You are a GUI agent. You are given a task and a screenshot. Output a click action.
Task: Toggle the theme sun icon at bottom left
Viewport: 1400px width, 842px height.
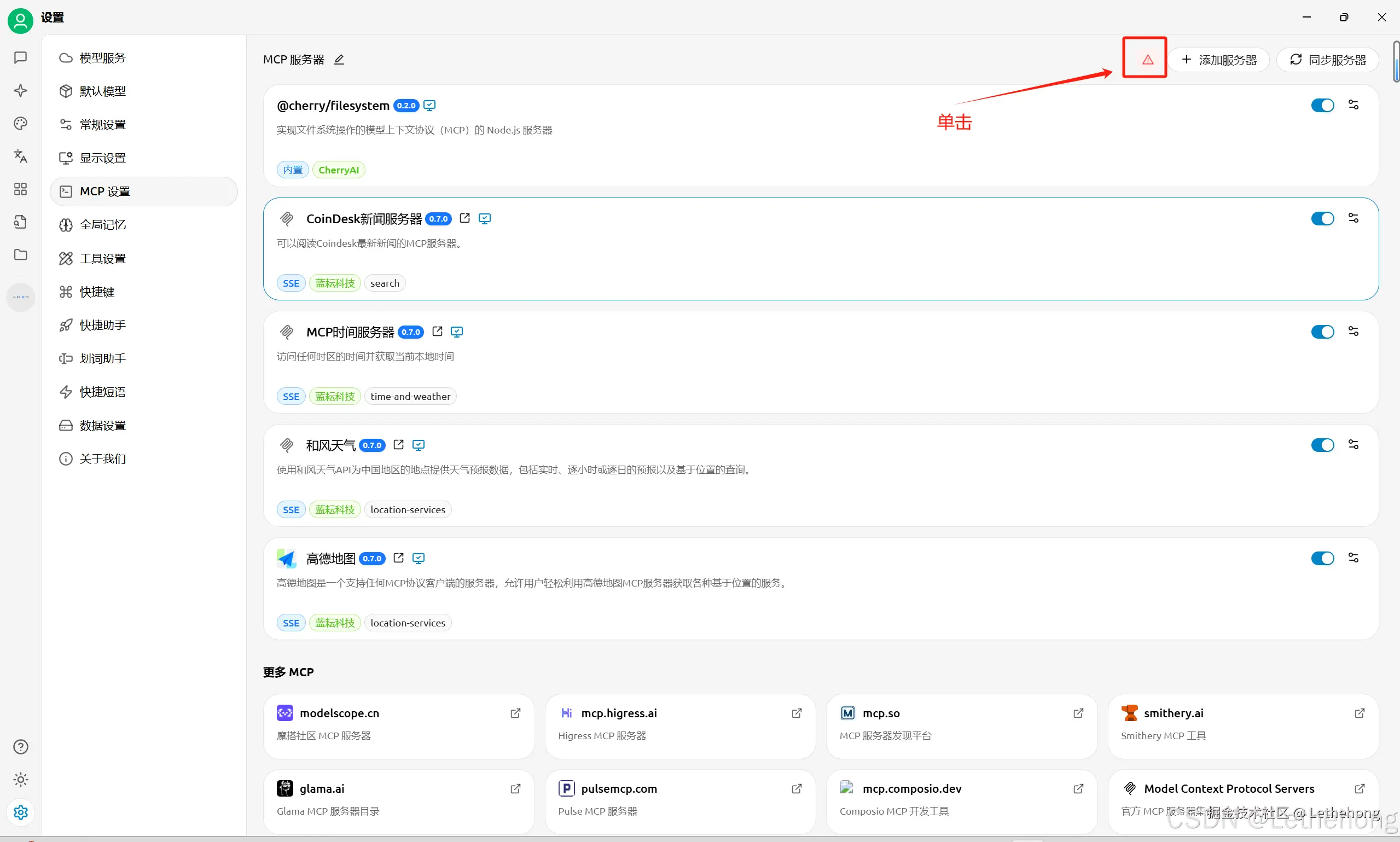coord(20,780)
